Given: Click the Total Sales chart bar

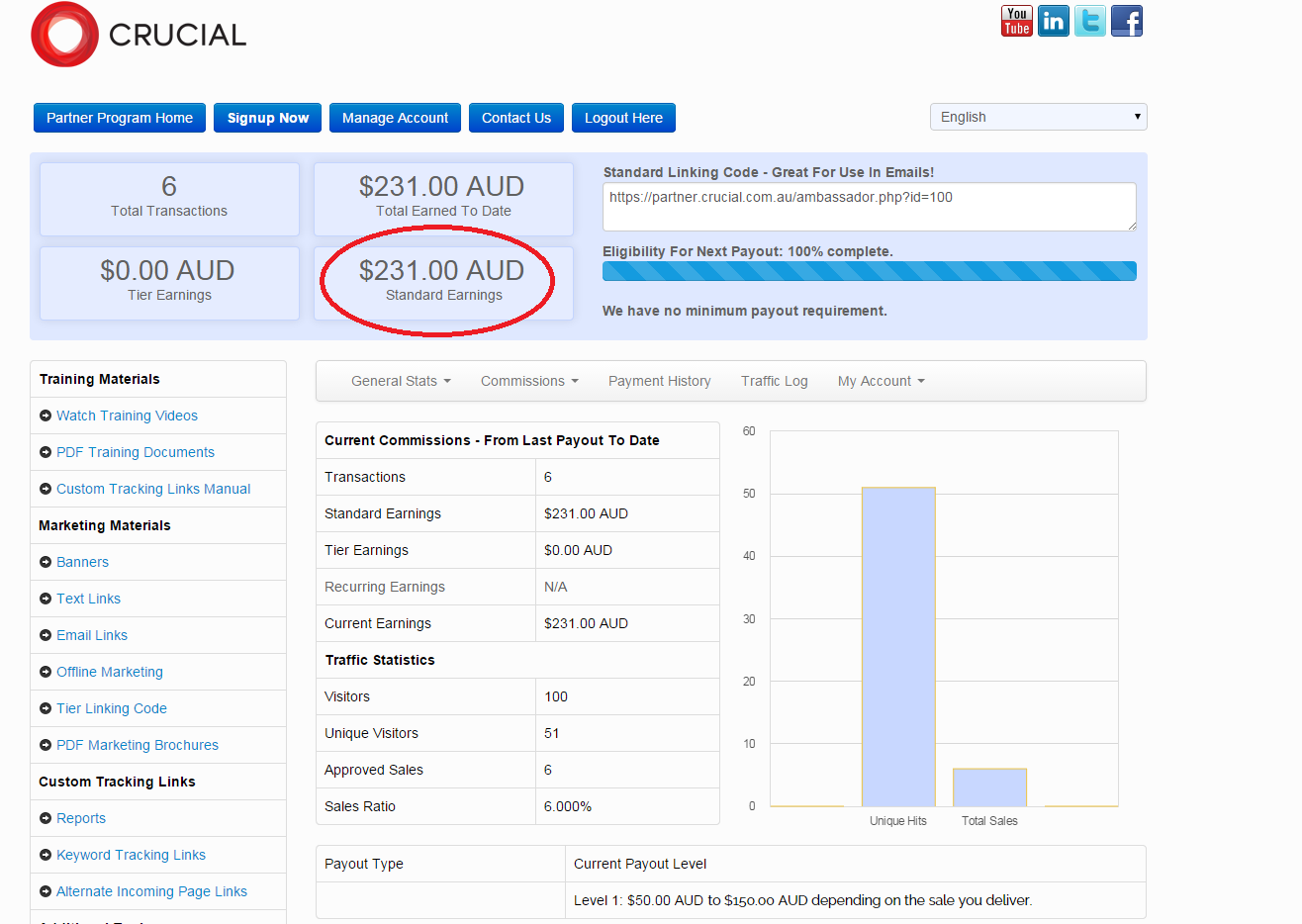Looking at the screenshot, I should point(989,787).
